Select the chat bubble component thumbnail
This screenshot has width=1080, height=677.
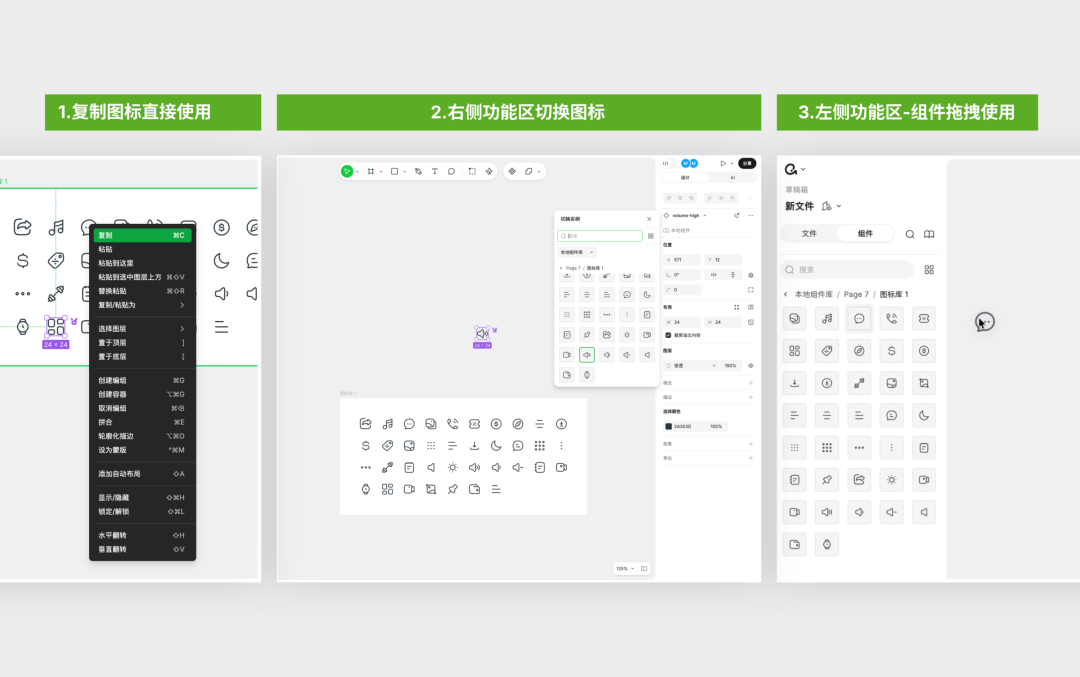coord(859,318)
